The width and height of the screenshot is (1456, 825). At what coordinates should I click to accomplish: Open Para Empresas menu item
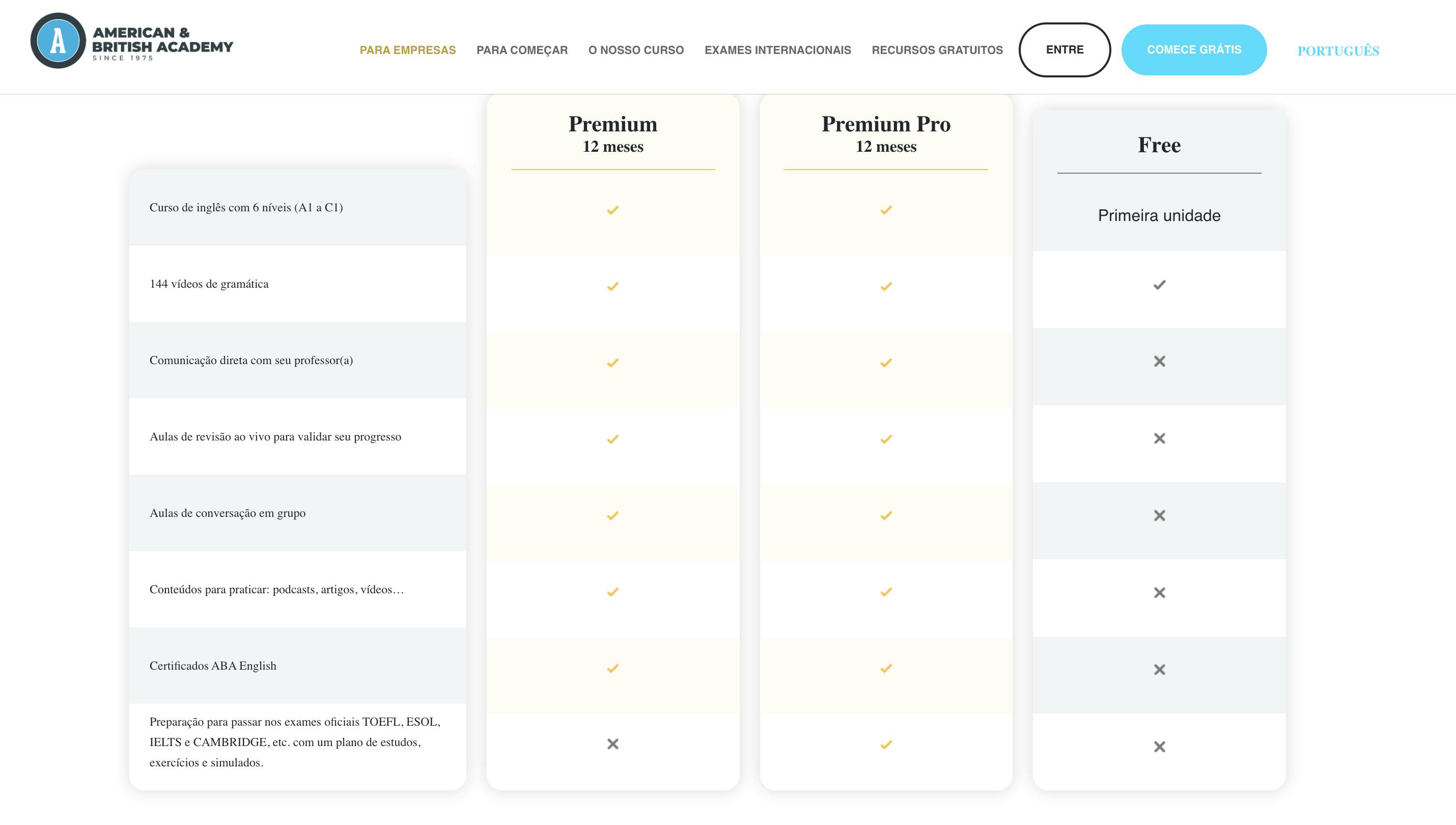click(407, 50)
